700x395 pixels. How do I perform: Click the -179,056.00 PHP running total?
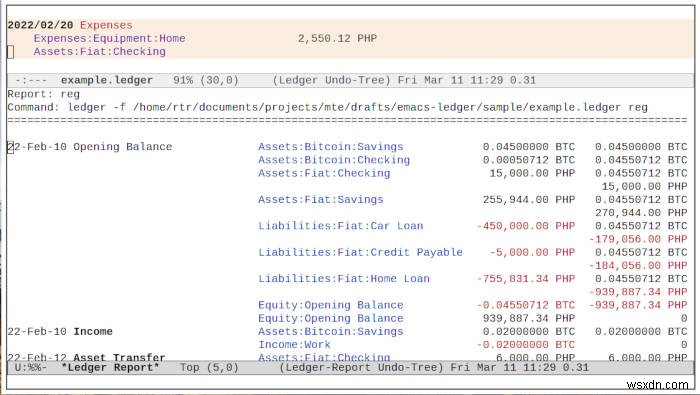coord(638,239)
